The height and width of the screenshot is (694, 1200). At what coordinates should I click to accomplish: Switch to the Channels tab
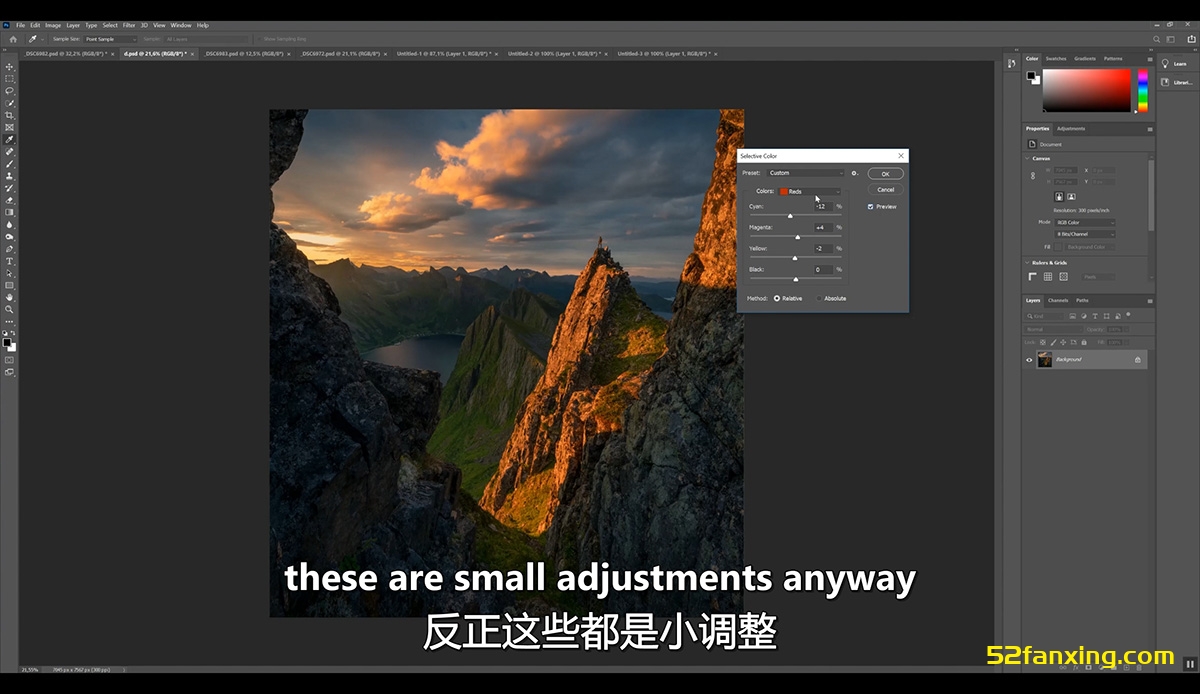1058,300
